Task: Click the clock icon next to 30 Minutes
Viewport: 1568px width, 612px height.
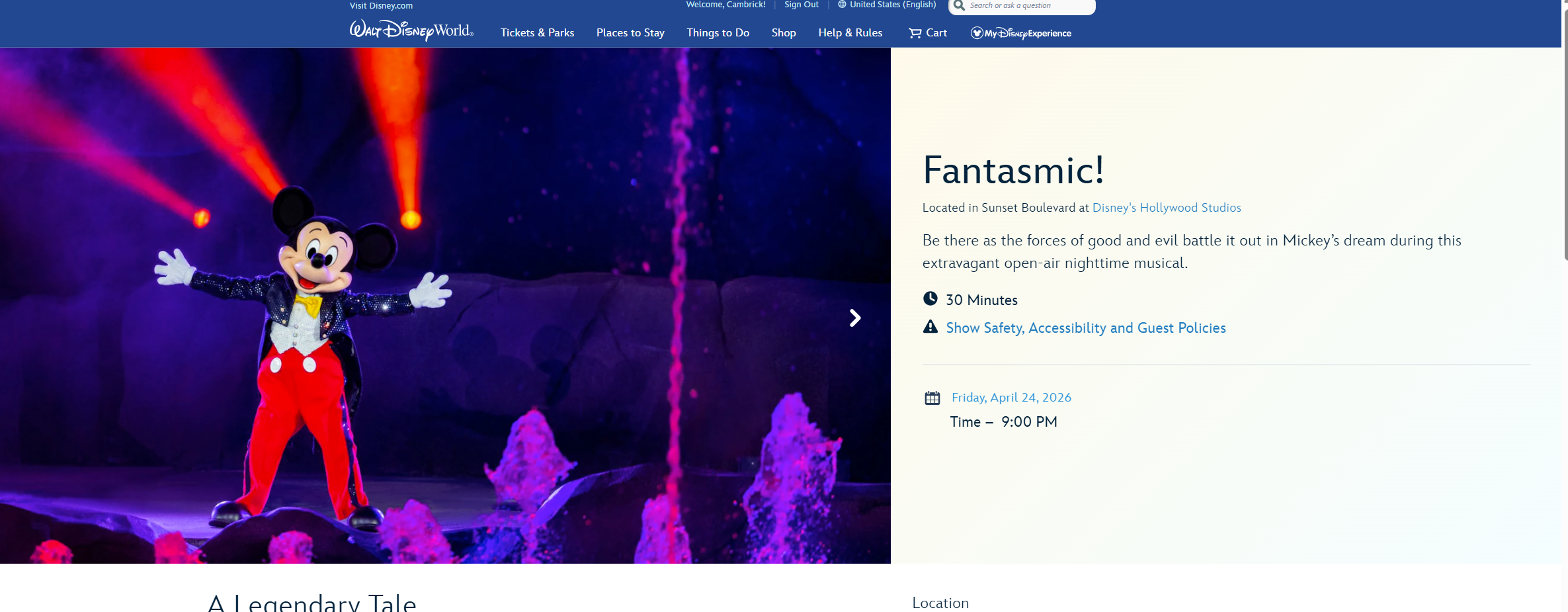Action: coord(930,299)
